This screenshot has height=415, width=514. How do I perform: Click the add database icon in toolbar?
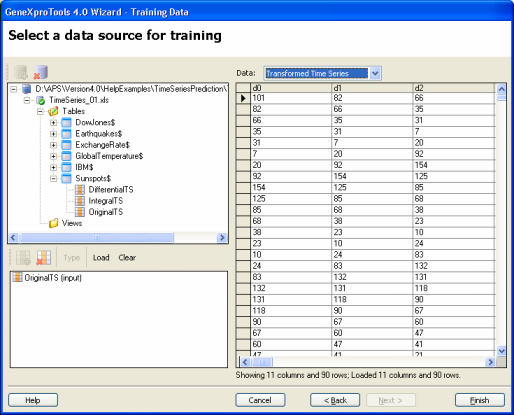pos(21,72)
